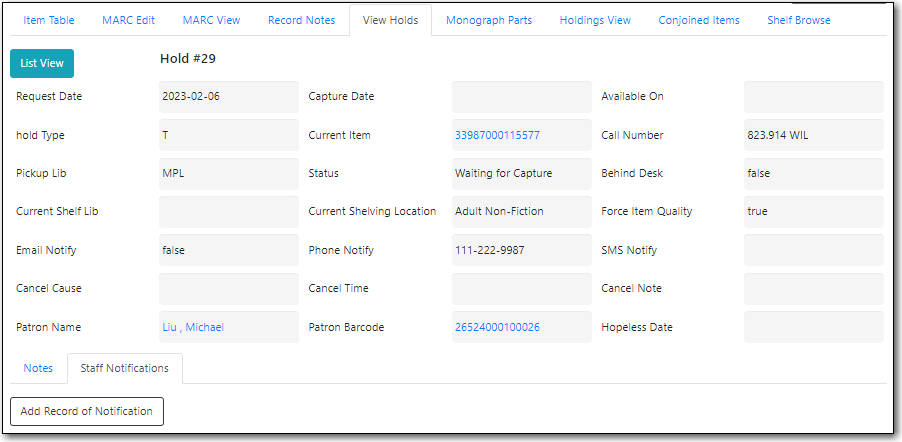Image resolution: width=902 pixels, height=442 pixels.
Task: Select the Staff Notifications sub-tab
Action: [125, 368]
